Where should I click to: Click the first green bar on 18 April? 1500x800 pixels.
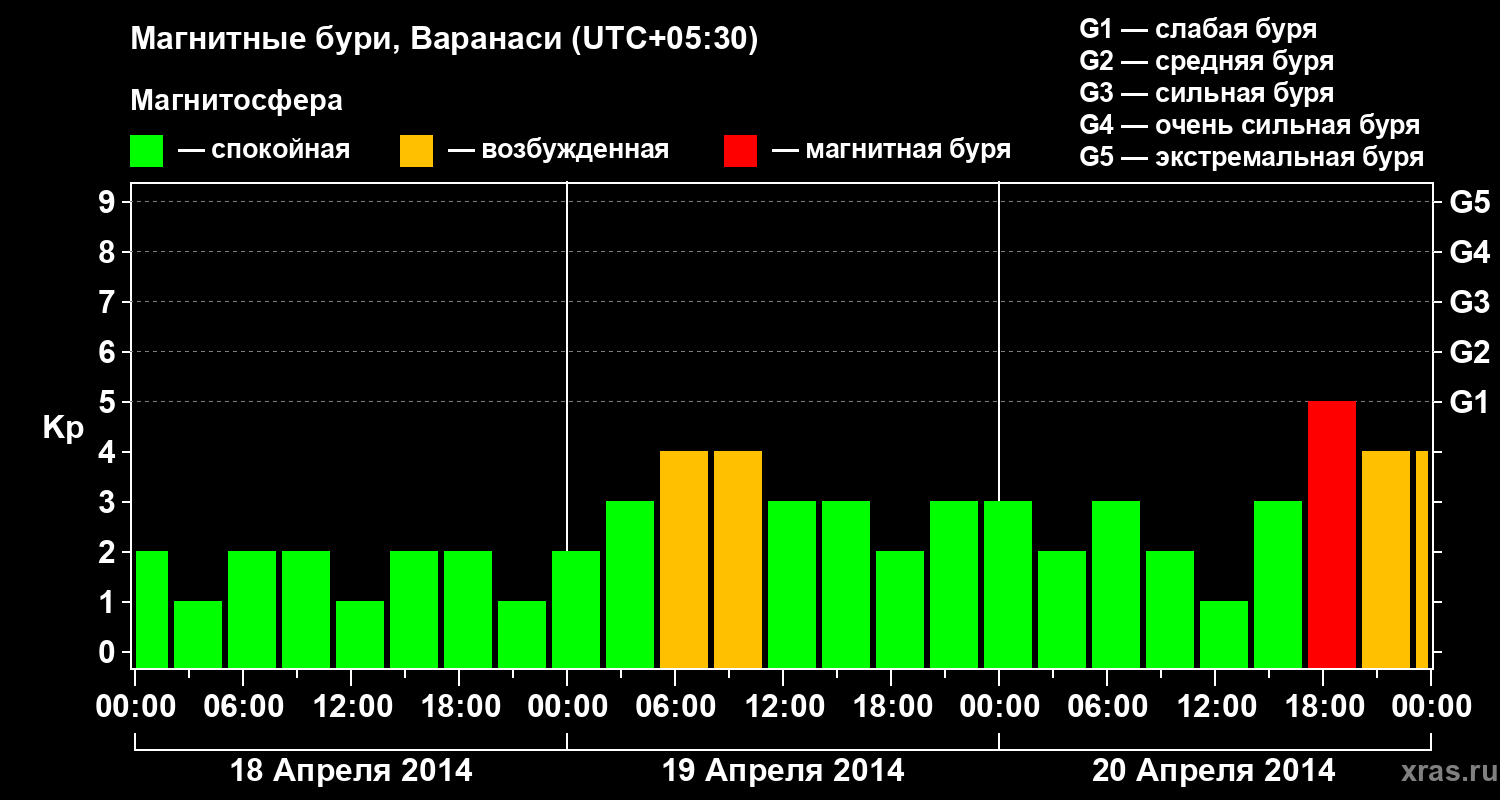click(152, 609)
